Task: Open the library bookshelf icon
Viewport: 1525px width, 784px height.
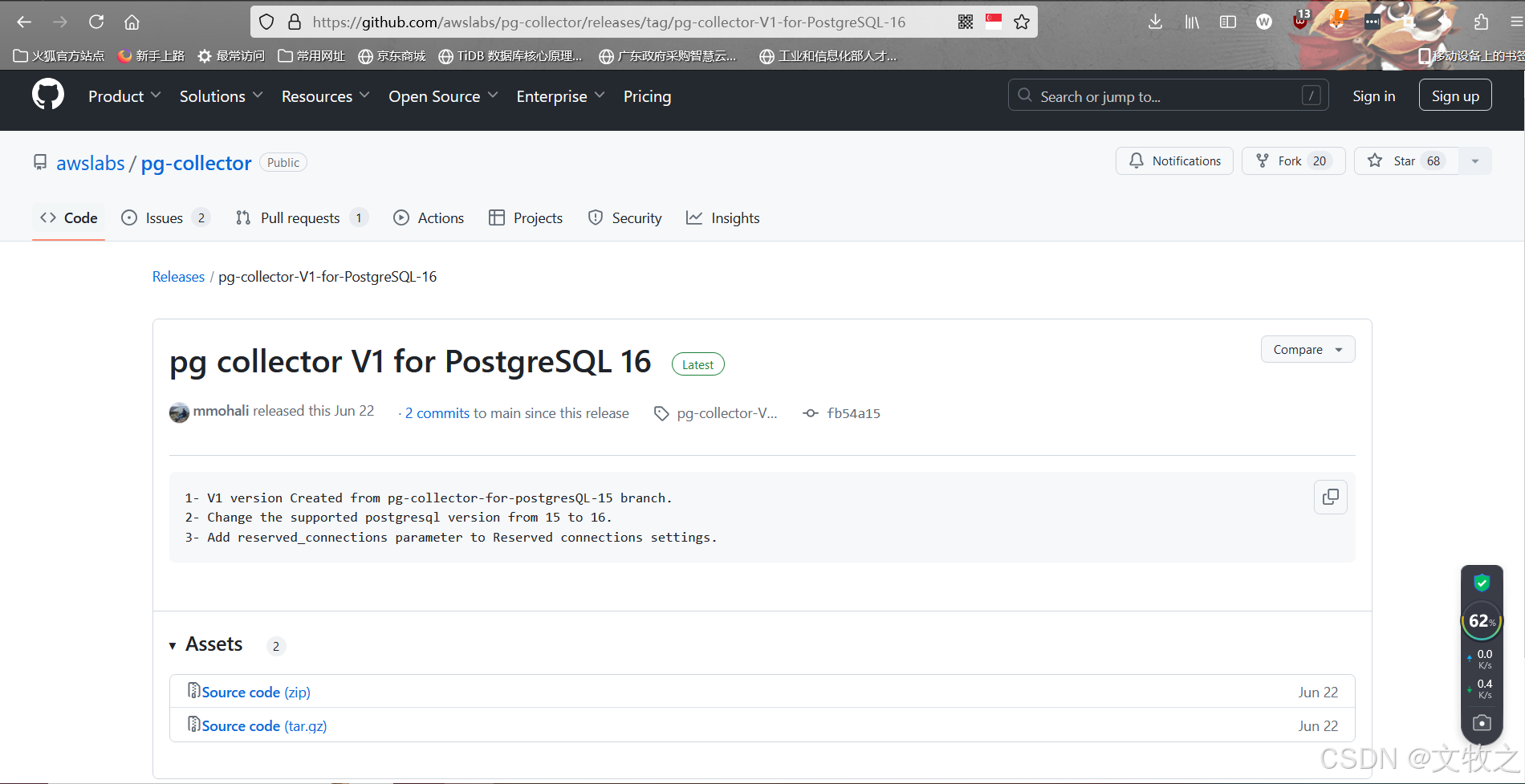Action: click(x=1192, y=22)
